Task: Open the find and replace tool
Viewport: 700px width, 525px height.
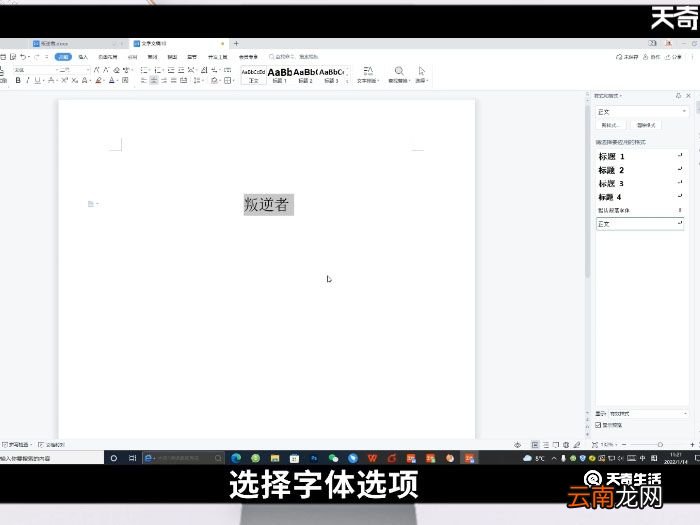Action: coord(398,75)
